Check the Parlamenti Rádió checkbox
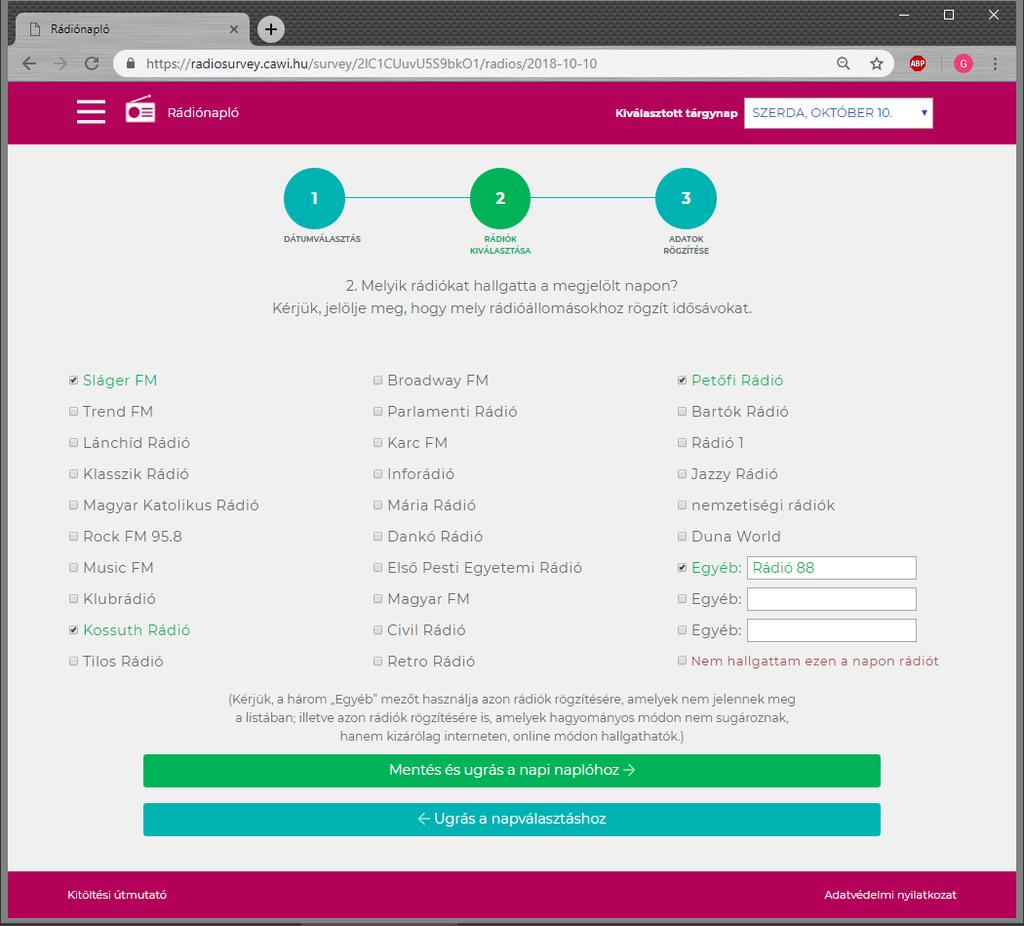This screenshot has height=926, width=1024. click(378, 411)
